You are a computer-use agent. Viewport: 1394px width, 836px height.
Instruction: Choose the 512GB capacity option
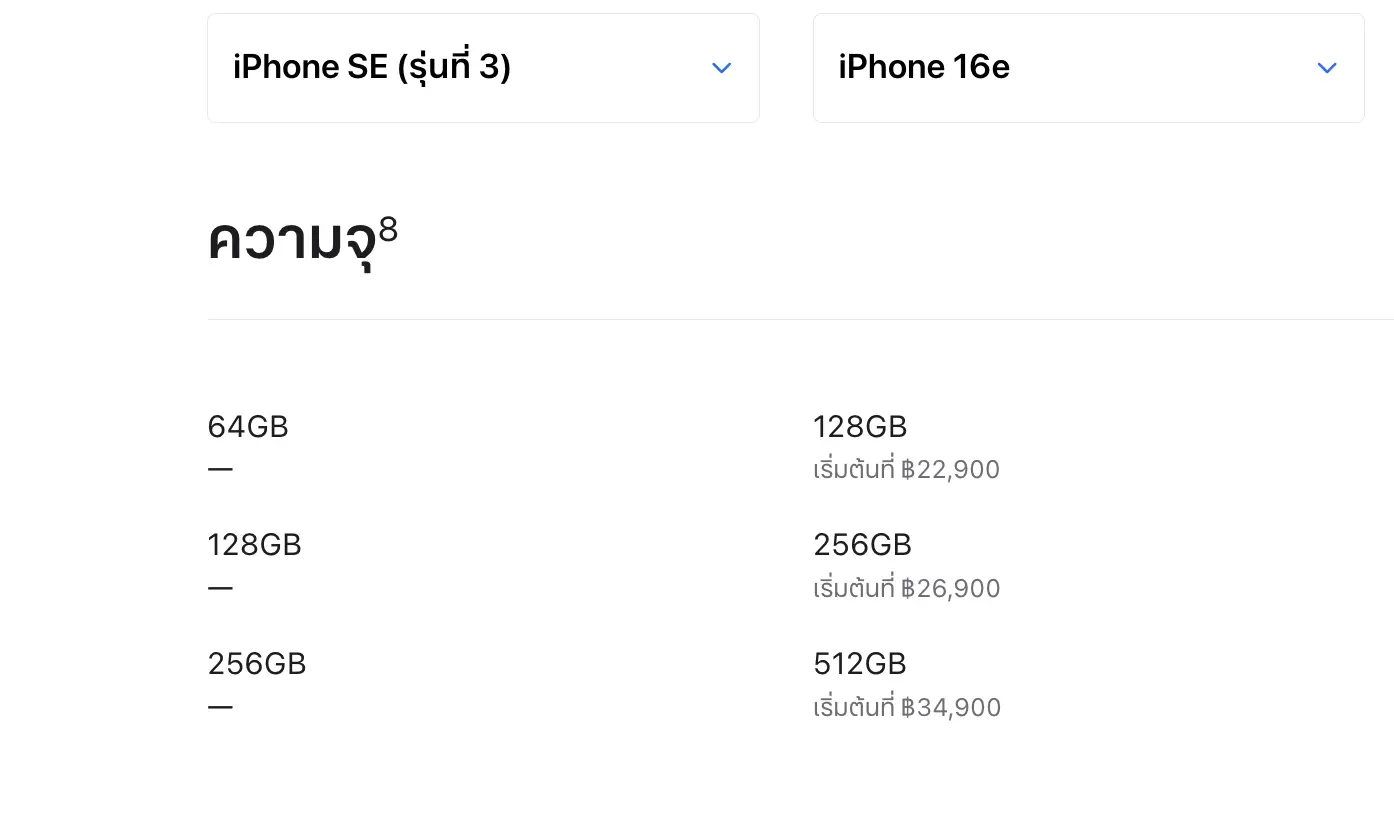[x=860, y=664]
